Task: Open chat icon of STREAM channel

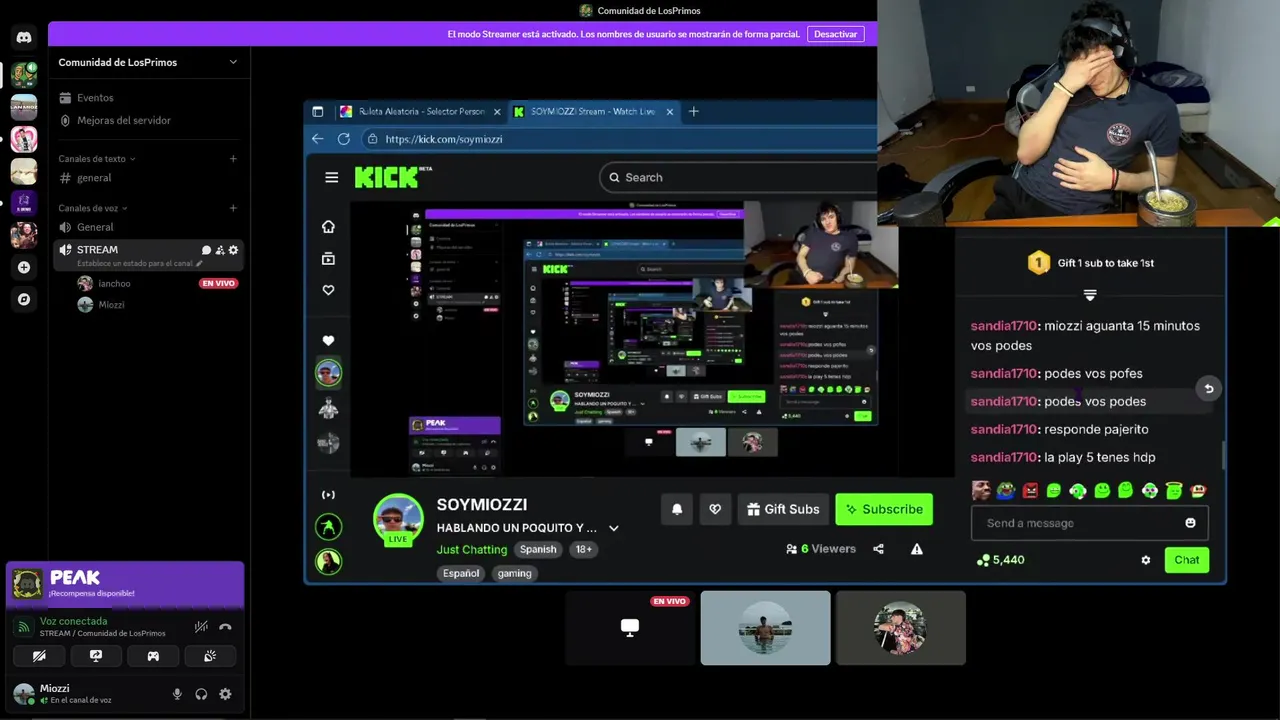Action: [207, 250]
